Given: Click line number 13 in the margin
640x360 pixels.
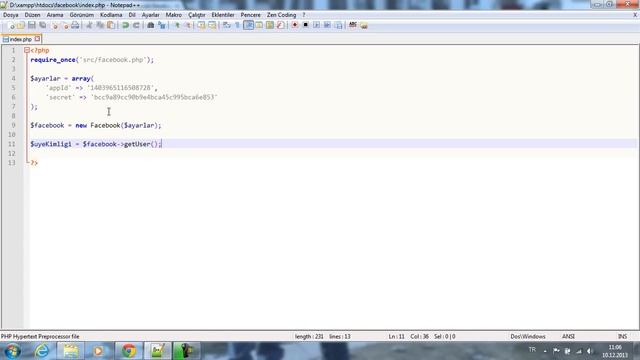Looking at the screenshot, I should pos(11,162).
